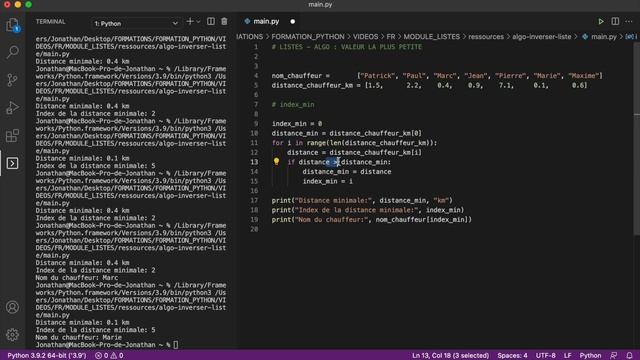Open the Extensions view

click(12, 136)
